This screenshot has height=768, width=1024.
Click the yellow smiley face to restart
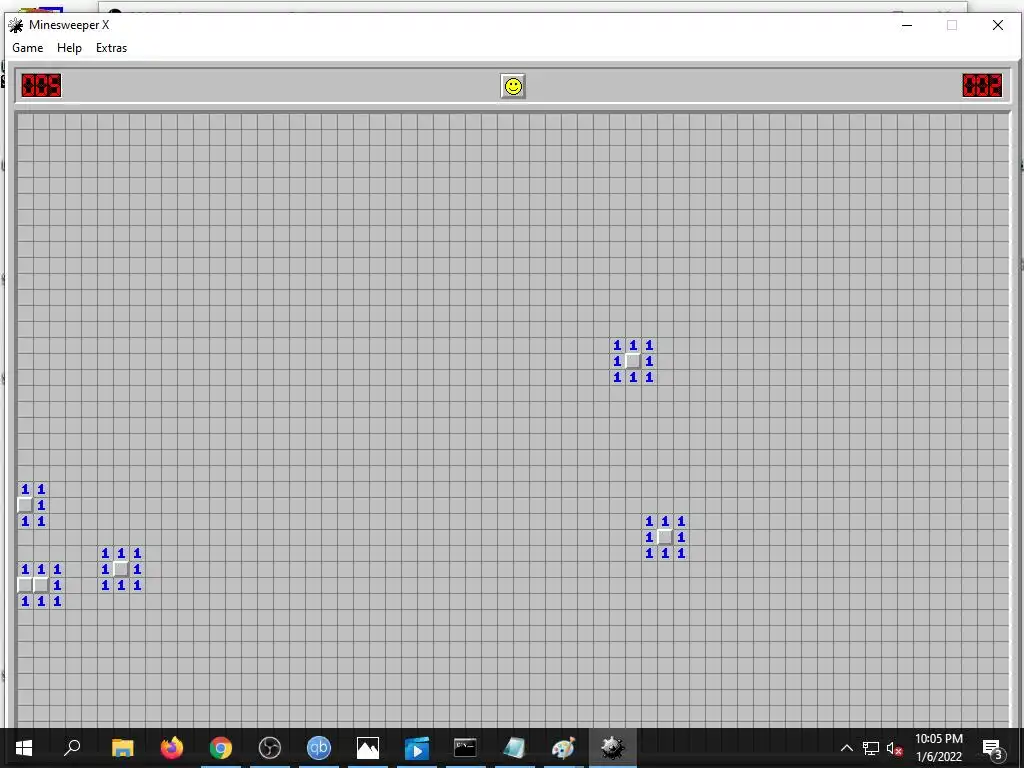click(513, 86)
